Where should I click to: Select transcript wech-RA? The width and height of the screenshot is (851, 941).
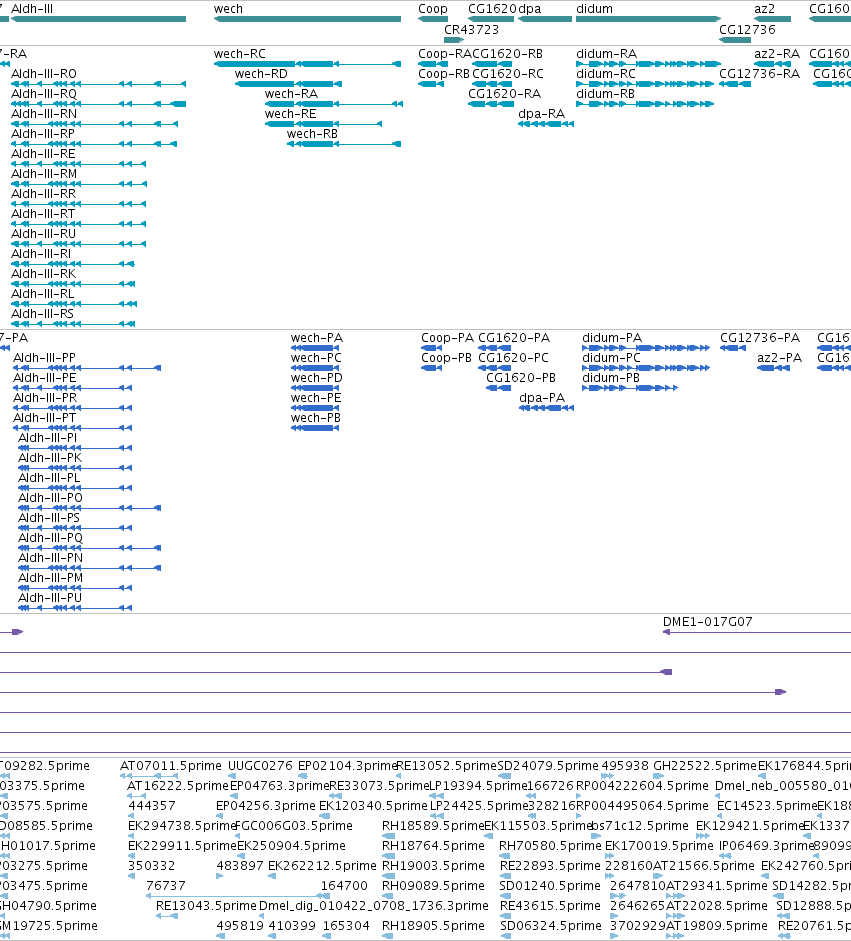coord(334,104)
